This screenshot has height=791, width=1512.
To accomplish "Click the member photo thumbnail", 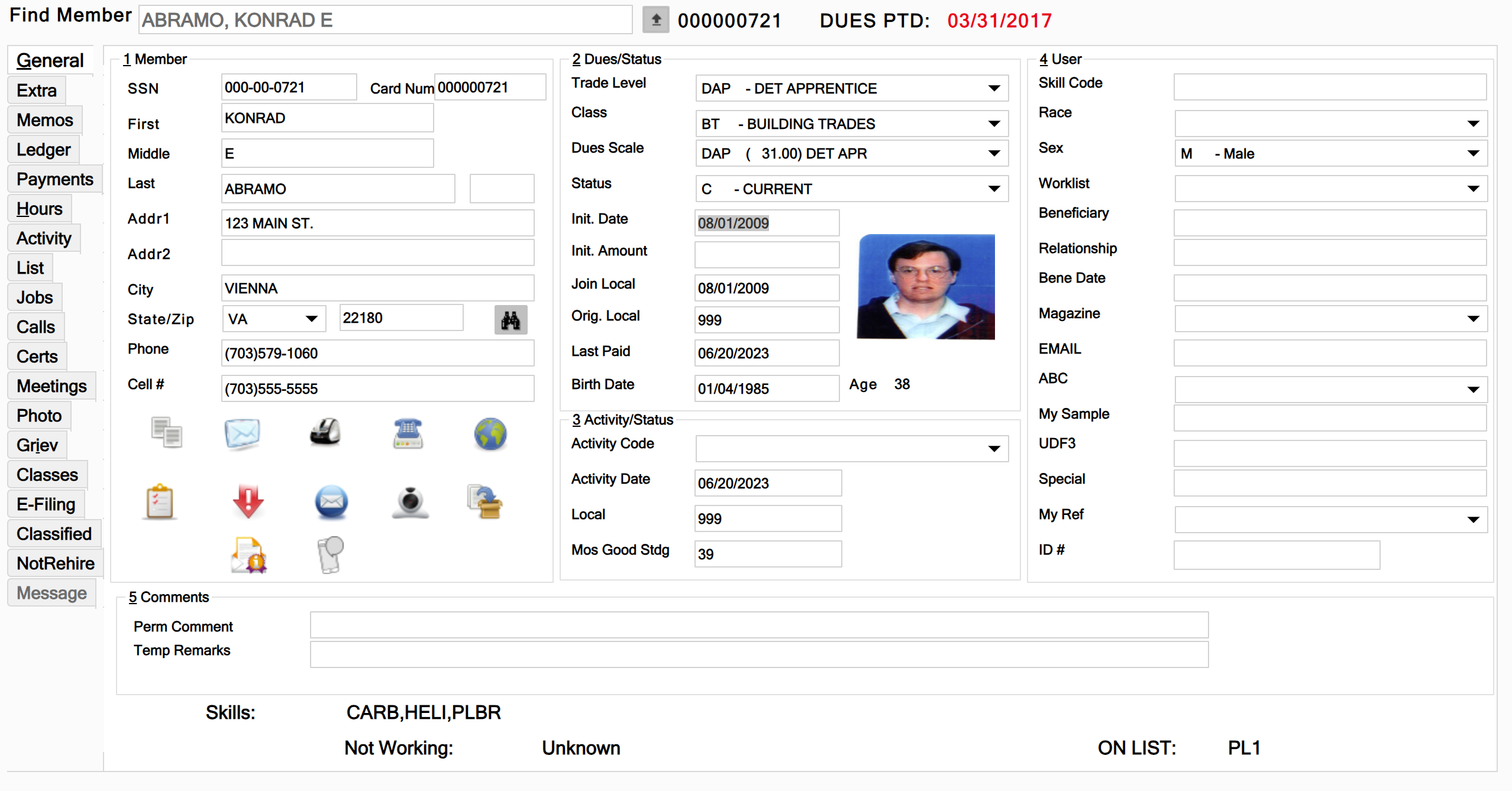I will (x=926, y=287).
